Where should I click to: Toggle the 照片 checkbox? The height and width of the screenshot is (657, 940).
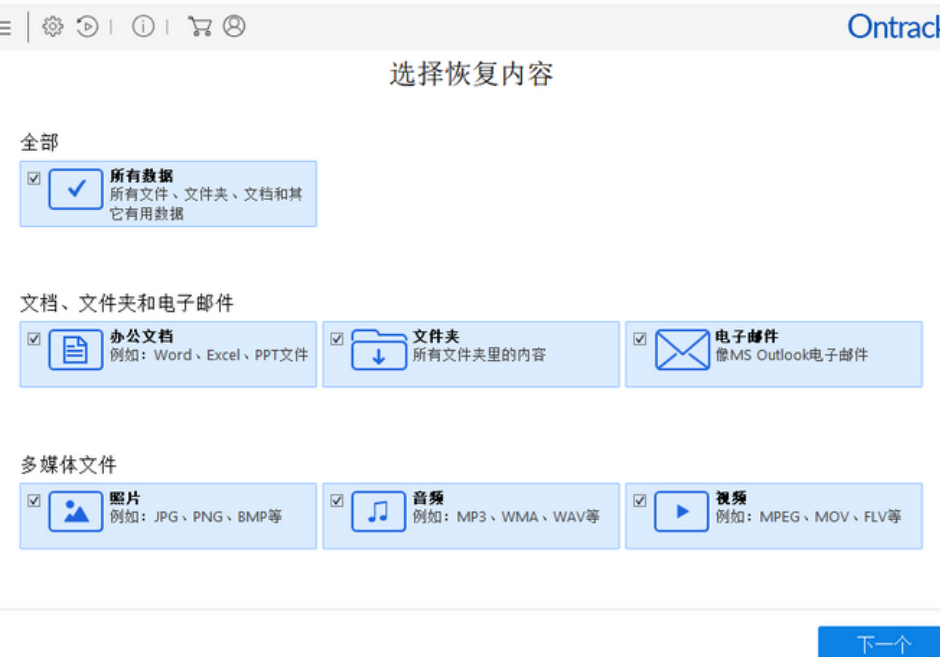(x=34, y=500)
